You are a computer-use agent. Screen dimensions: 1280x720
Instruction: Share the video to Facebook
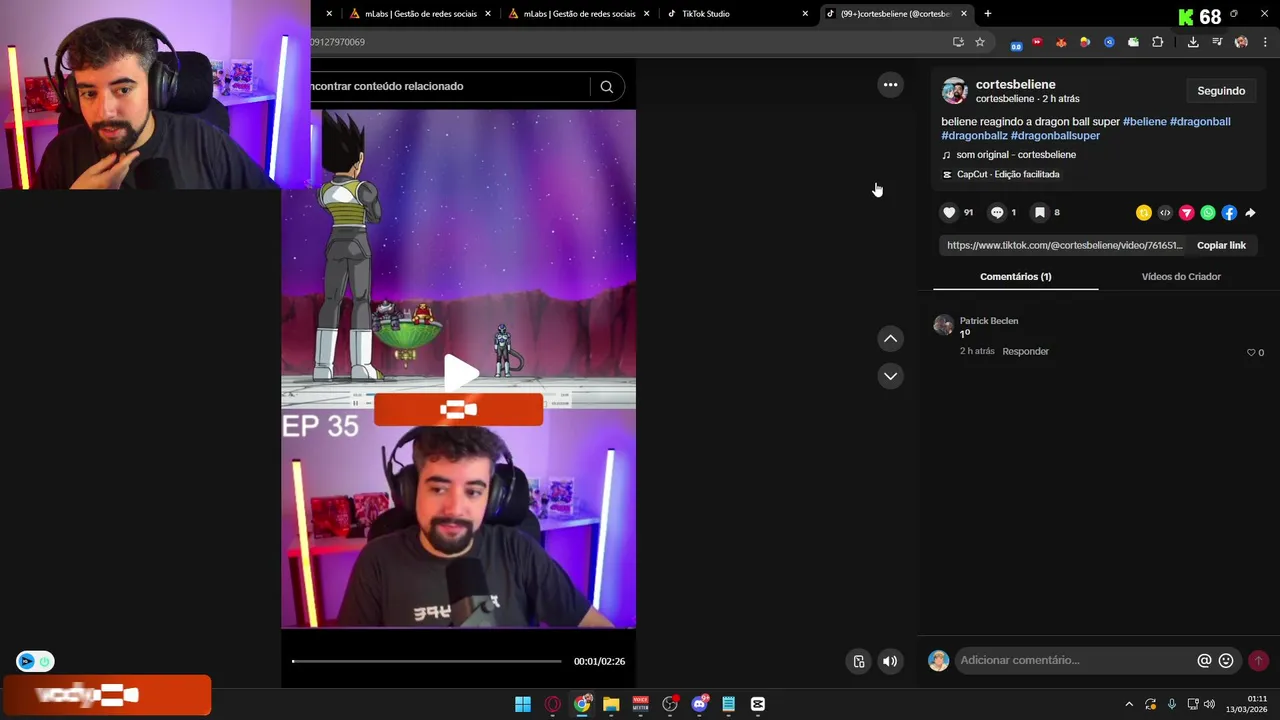click(x=1229, y=213)
